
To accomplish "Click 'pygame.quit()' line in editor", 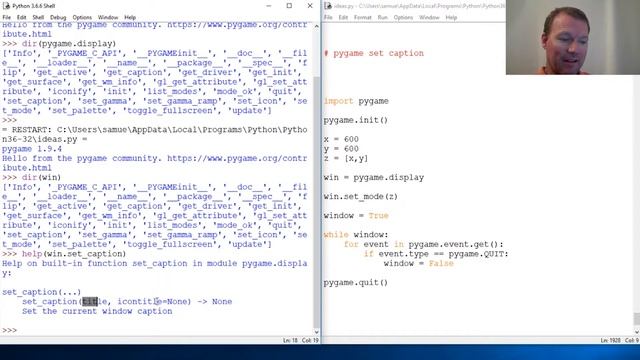I will coord(356,282).
